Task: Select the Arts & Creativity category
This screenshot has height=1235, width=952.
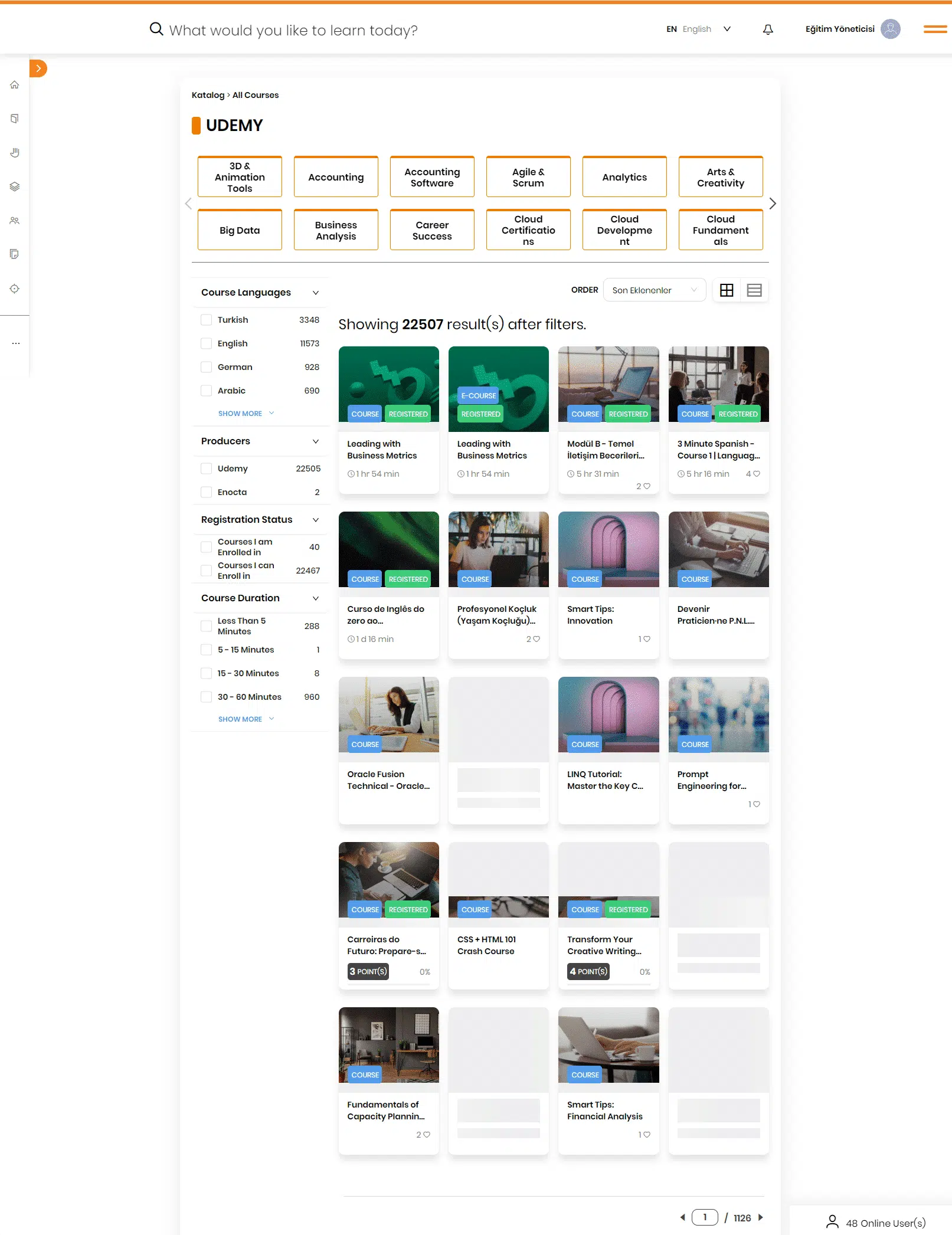Action: click(721, 176)
